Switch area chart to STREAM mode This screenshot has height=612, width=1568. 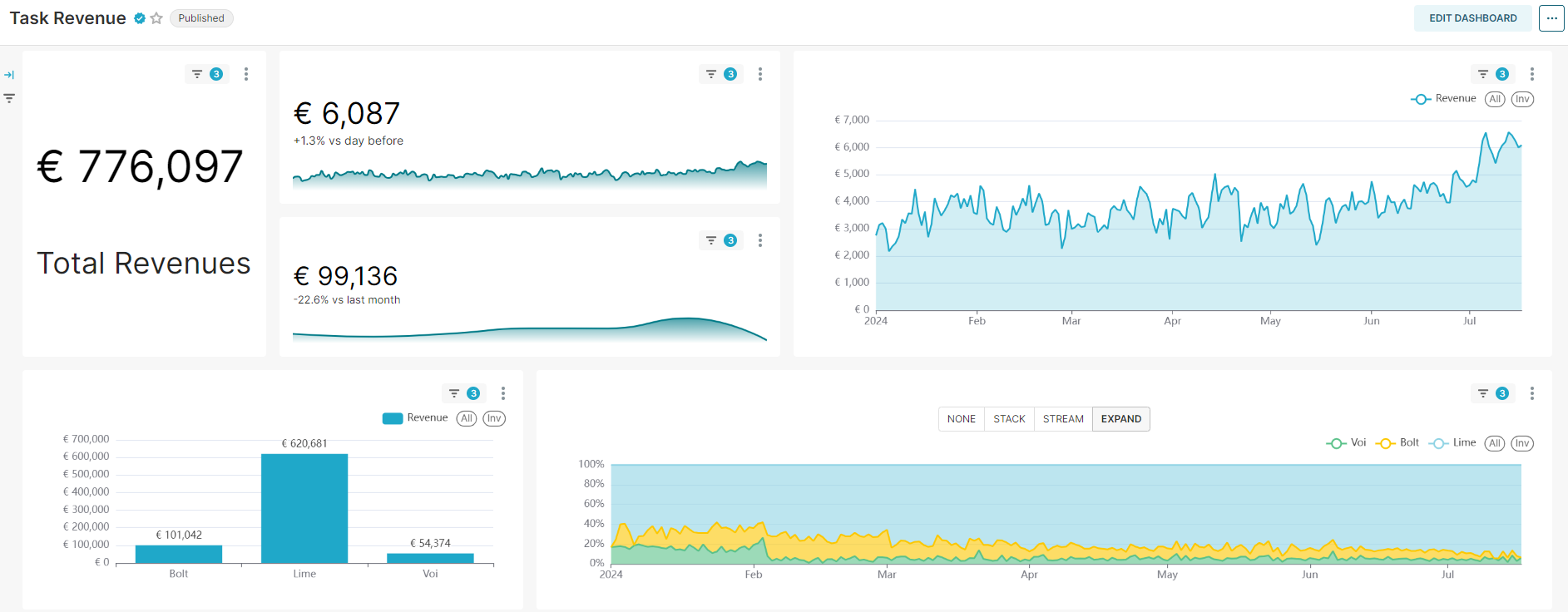[1063, 419]
